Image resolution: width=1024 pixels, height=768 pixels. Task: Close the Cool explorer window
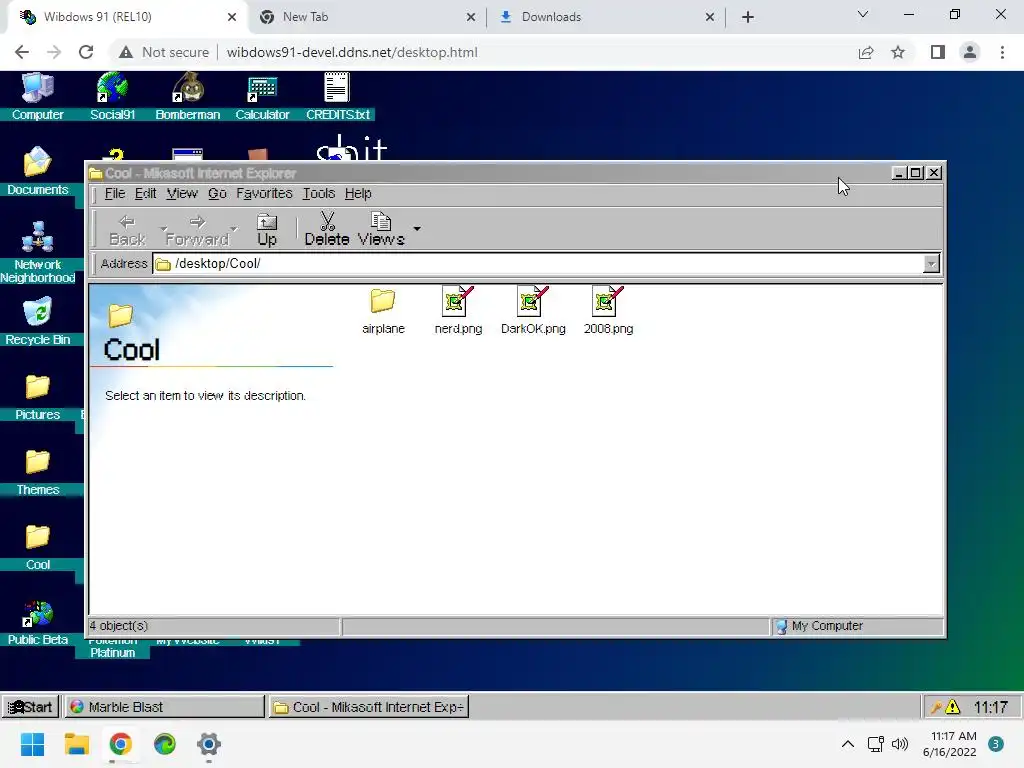coord(934,172)
